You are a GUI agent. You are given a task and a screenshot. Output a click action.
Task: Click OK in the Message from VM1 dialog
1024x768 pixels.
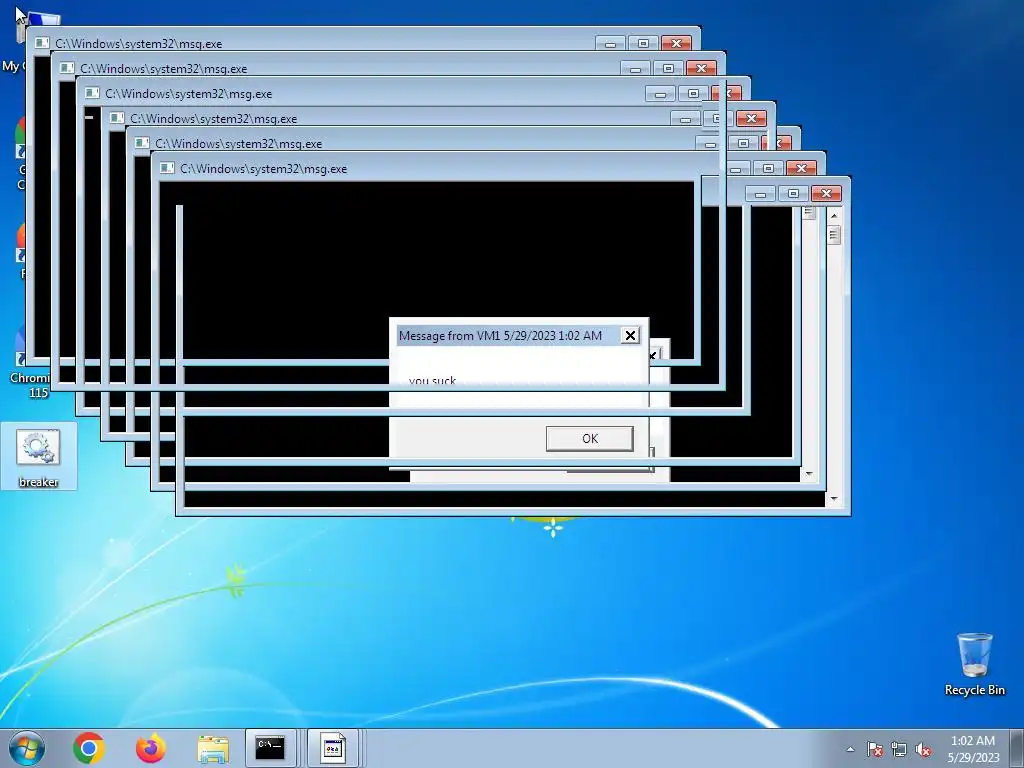(590, 438)
